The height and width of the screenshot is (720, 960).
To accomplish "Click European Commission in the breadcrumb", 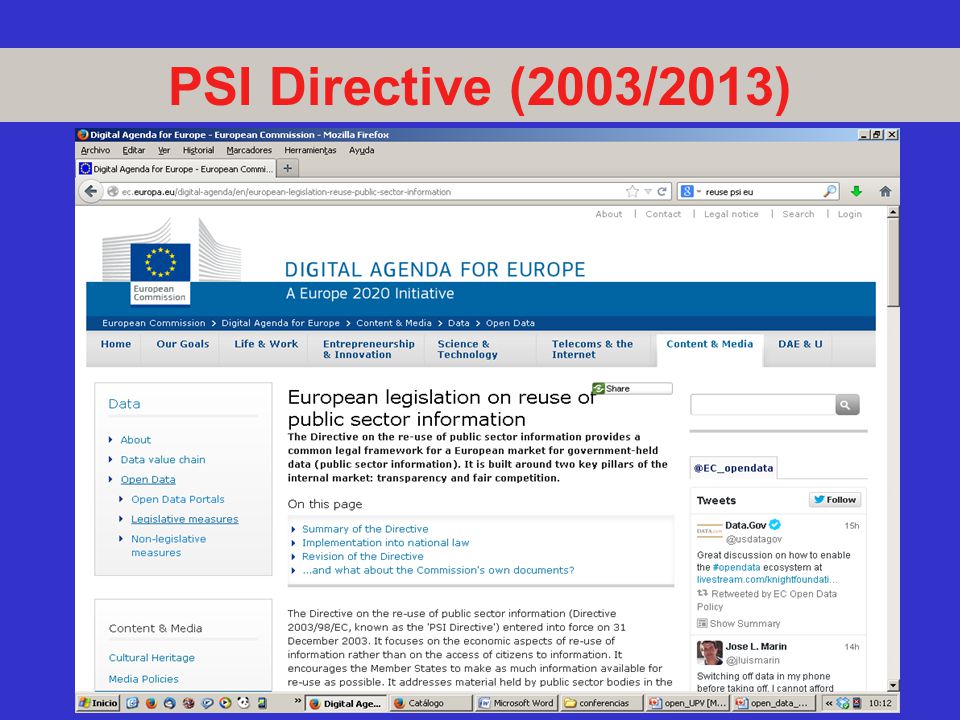I will click(154, 323).
